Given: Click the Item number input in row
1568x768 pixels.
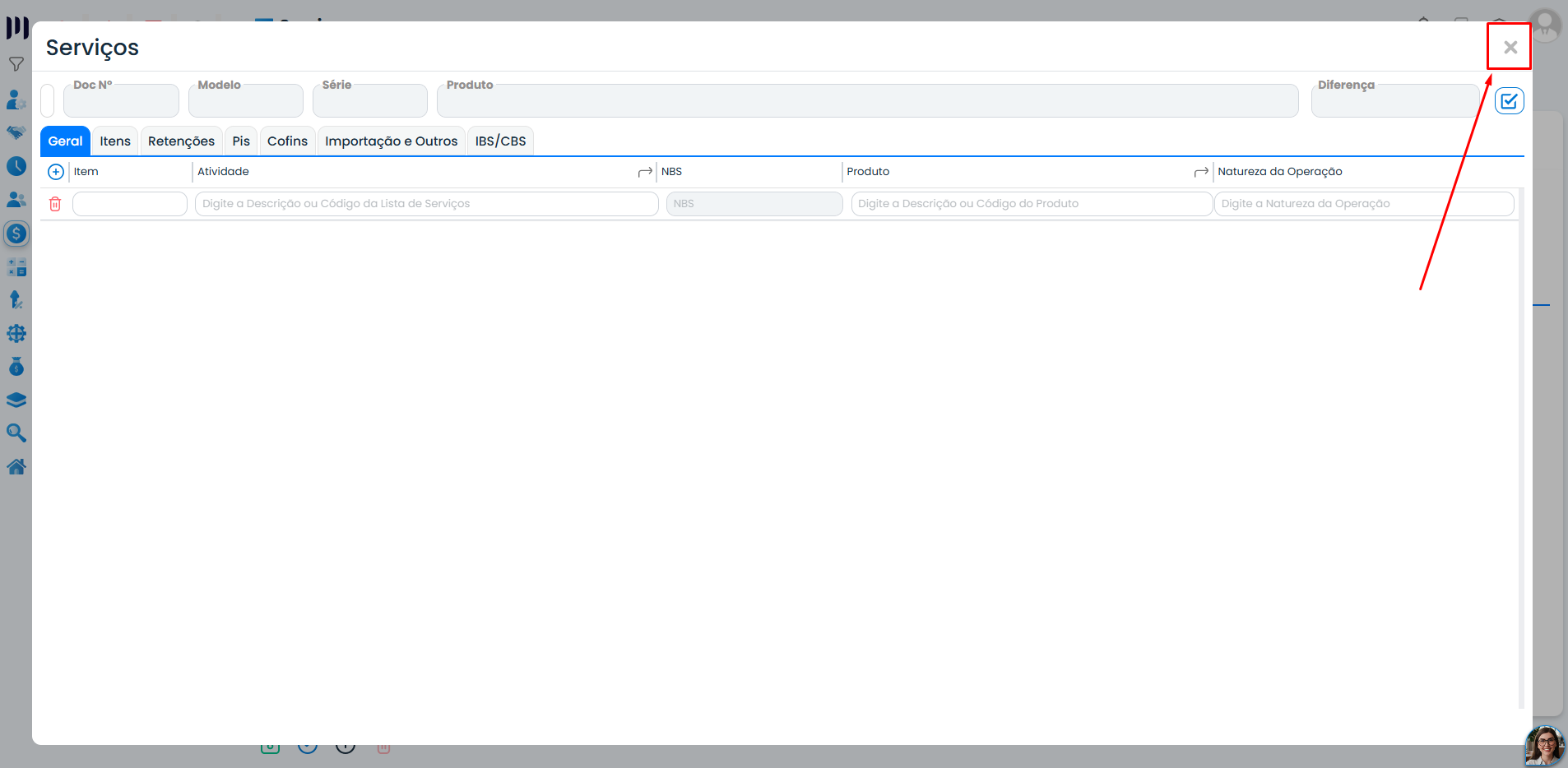Looking at the screenshot, I should point(130,204).
